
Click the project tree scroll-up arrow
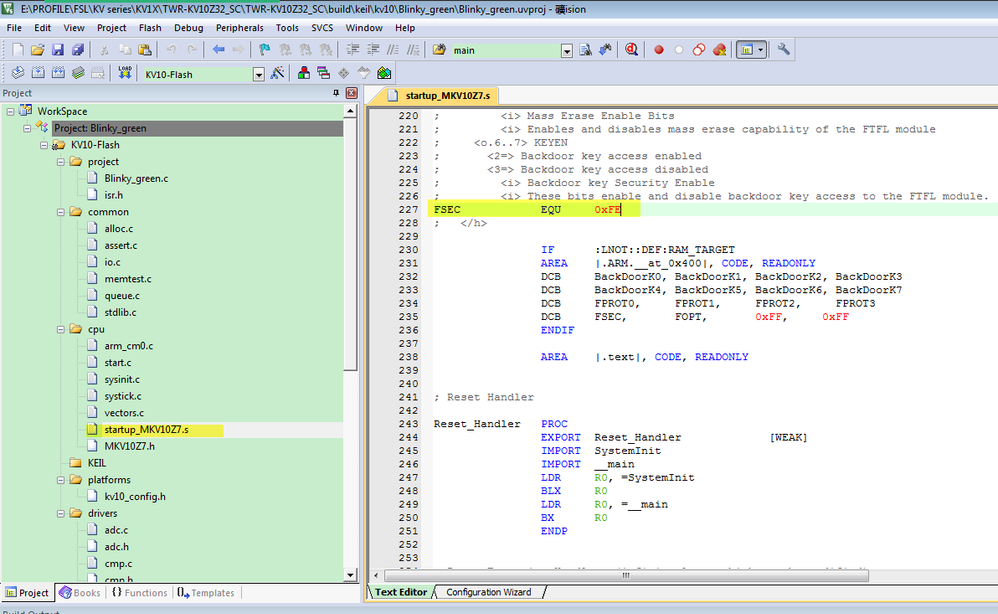tap(350, 109)
